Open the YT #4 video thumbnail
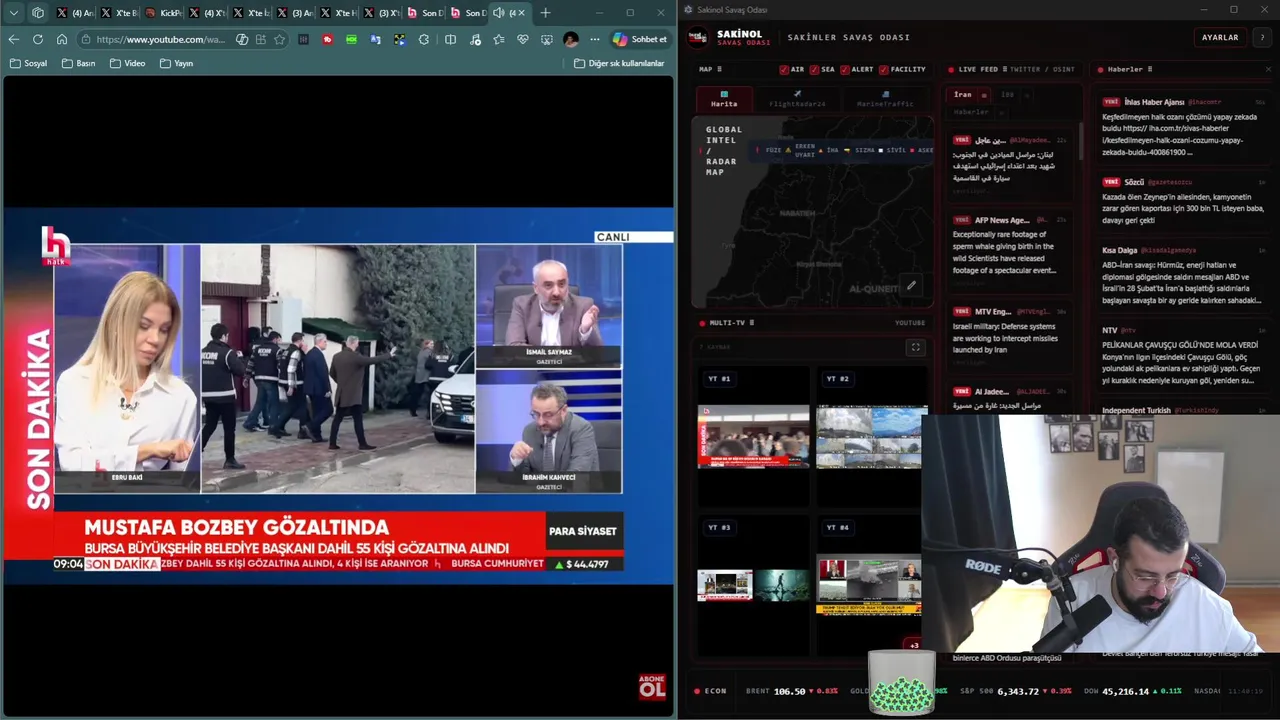This screenshot has height=720, width=1280. coord(869,585)
